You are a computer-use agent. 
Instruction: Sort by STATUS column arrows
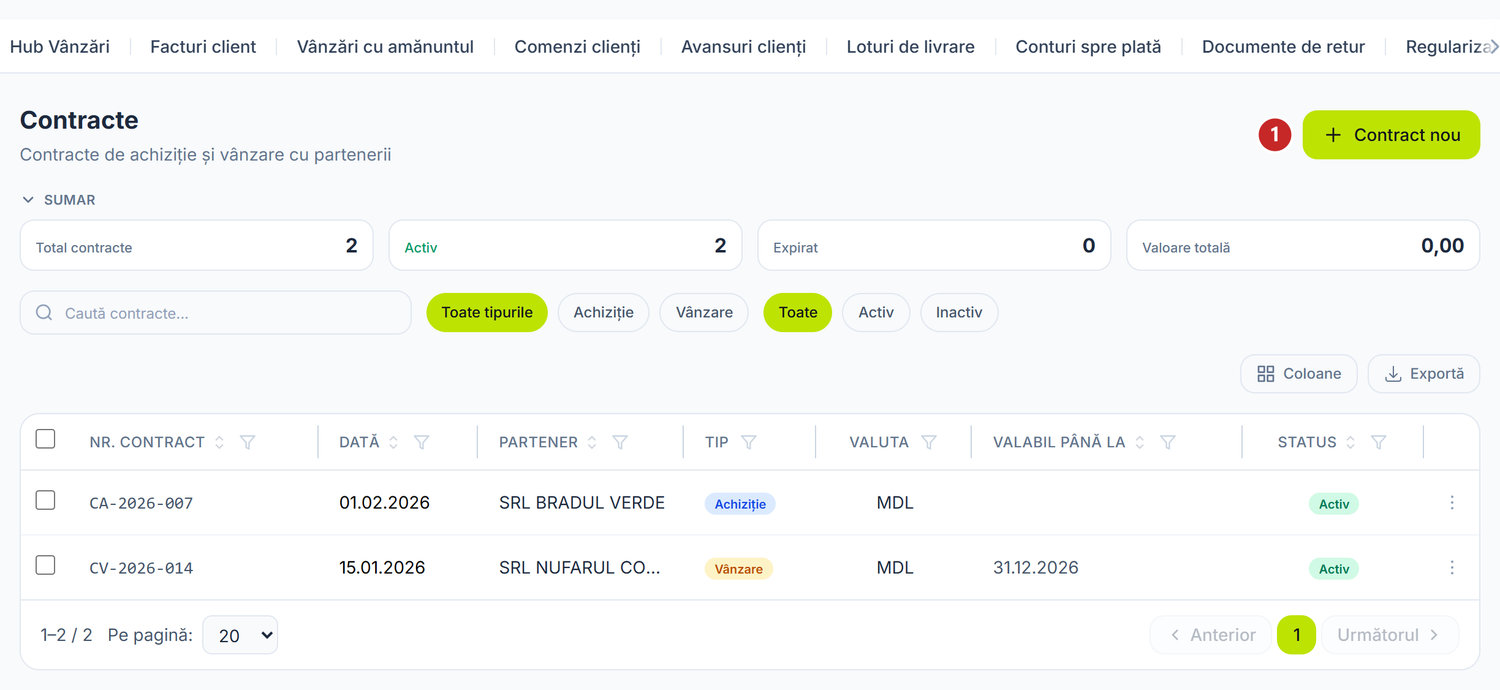click(1350, 442)
